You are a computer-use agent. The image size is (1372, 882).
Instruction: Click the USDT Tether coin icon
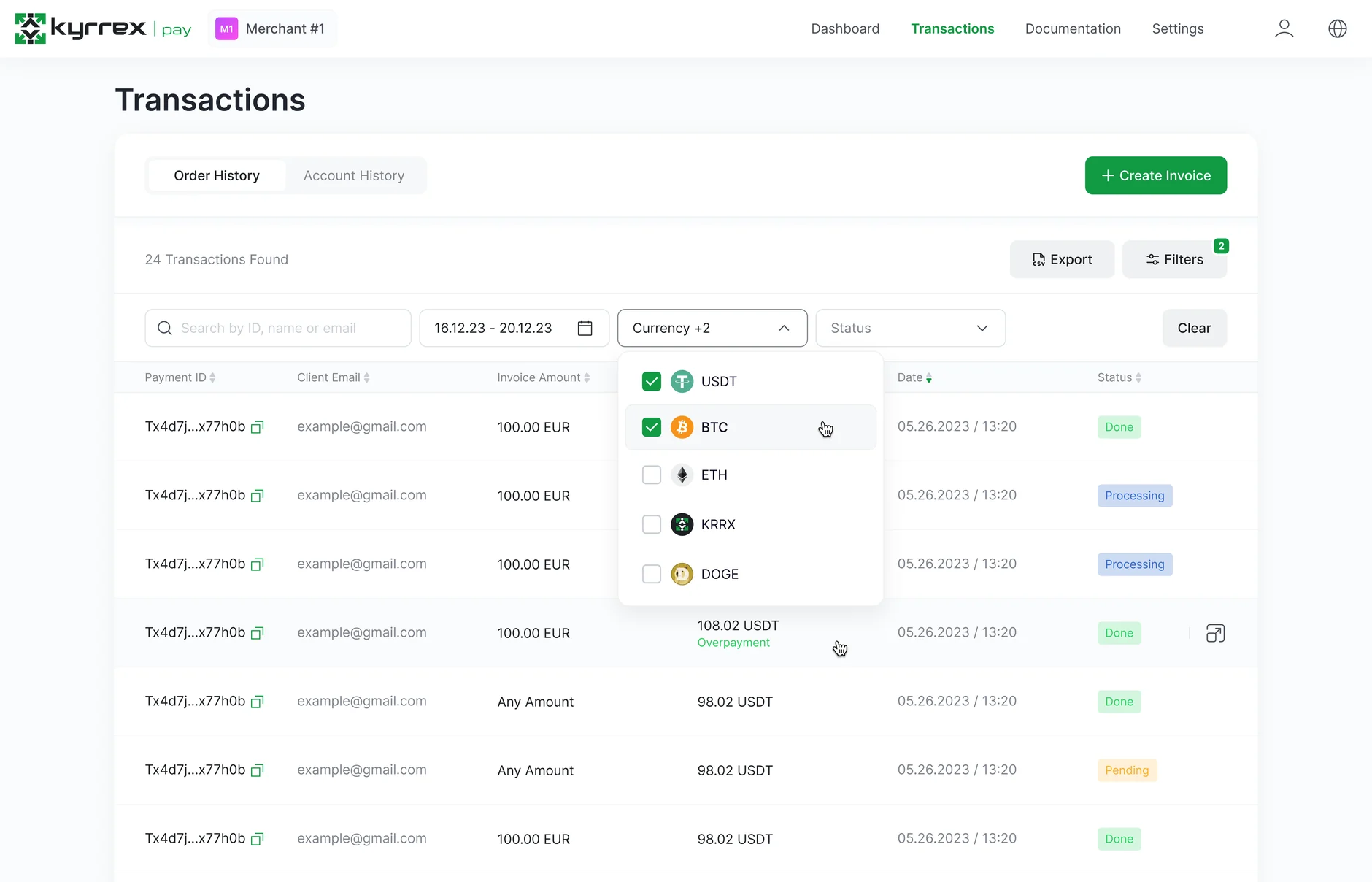tap(682, 381)
